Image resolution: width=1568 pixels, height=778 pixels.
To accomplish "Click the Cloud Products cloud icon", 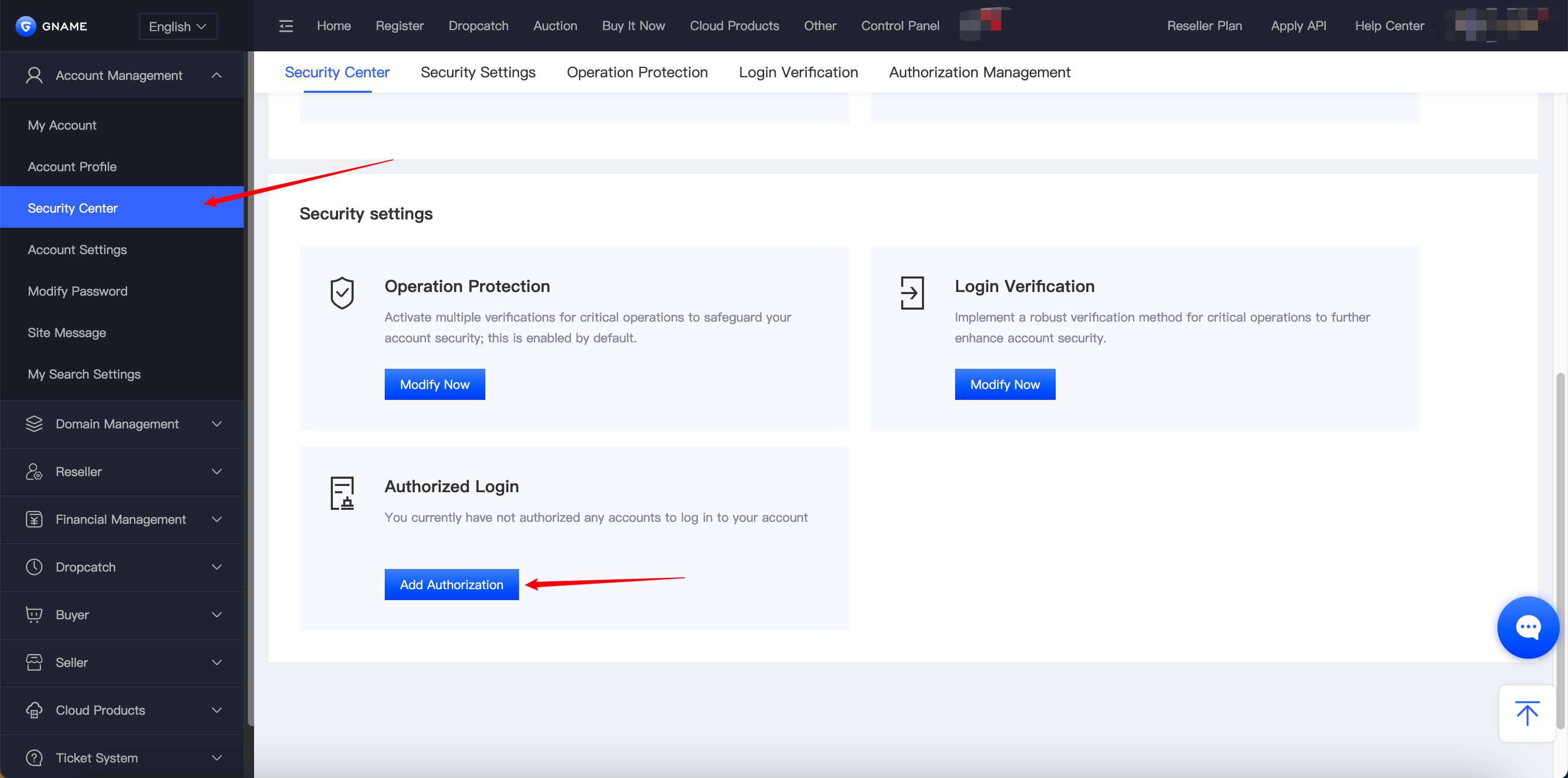I will (x=34, y=710).
